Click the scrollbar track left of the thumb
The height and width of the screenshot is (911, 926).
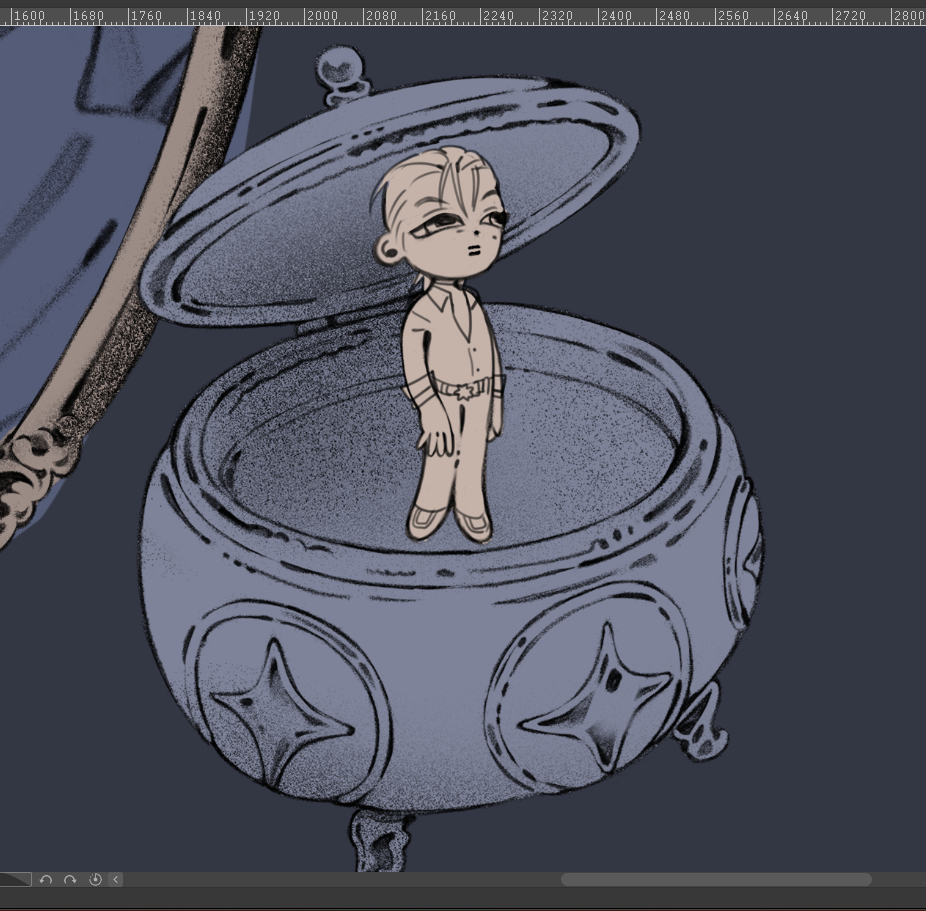[x=340, y=880]
